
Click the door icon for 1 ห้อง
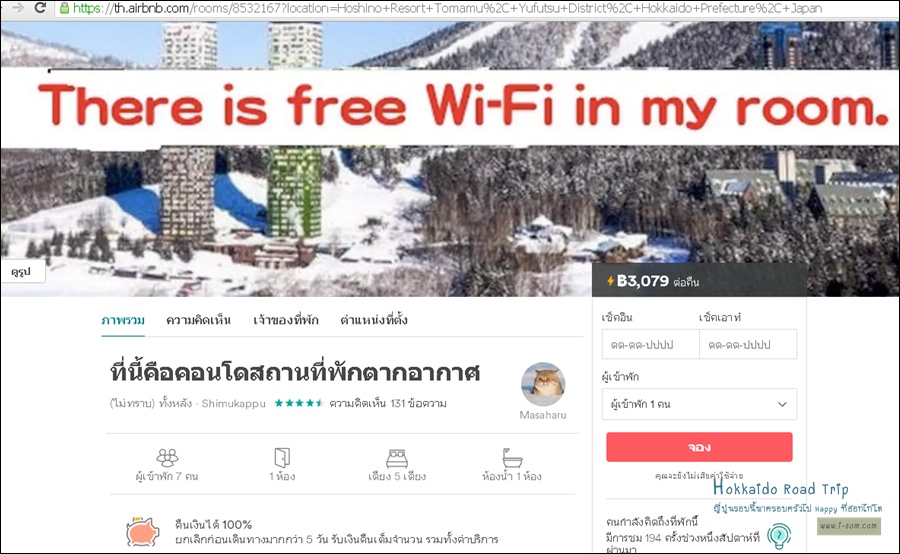coord(282,457)
